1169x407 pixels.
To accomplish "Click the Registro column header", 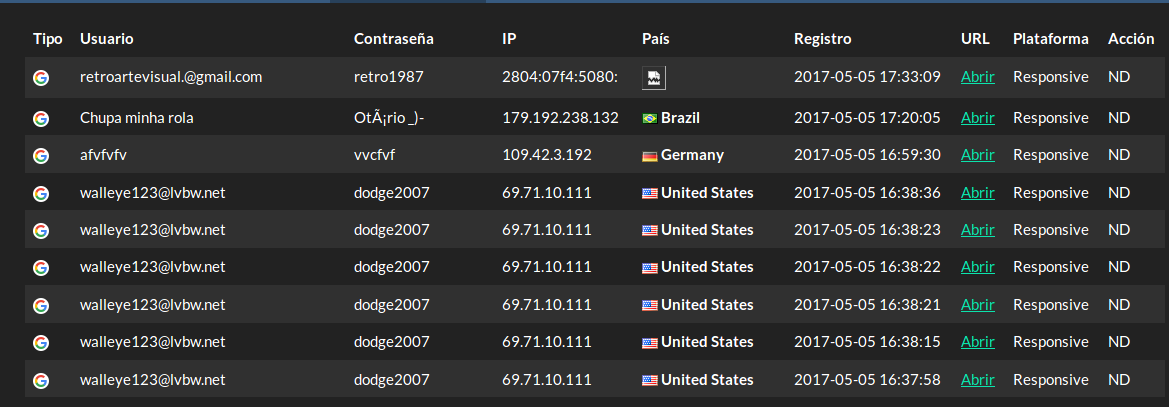I will click(x=822, y=39).
